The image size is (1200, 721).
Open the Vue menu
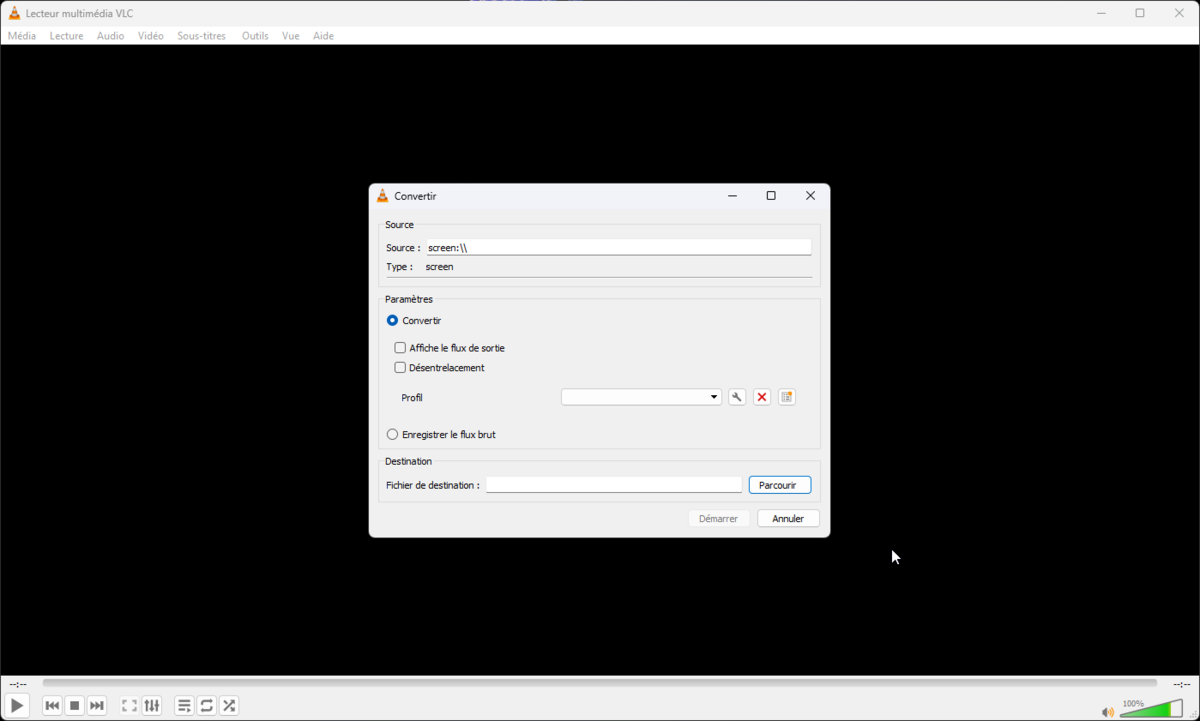tap(291, 36)
